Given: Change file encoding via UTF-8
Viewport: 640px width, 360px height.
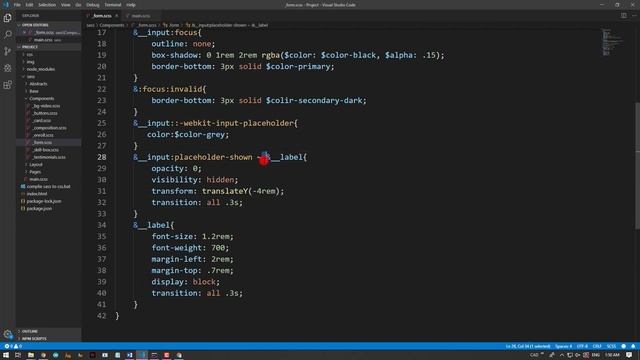Looking at the screenshot, I should pyautogui.click(x=582, y=346).
